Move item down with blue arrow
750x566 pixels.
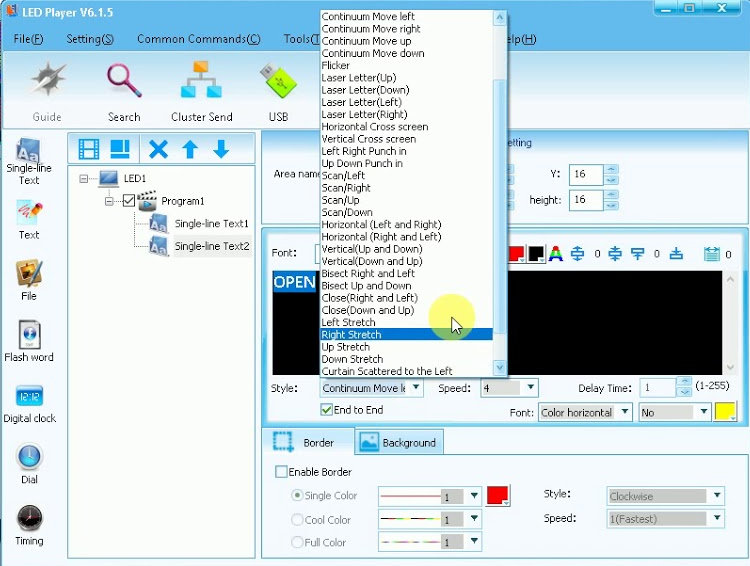pos(221,150)
